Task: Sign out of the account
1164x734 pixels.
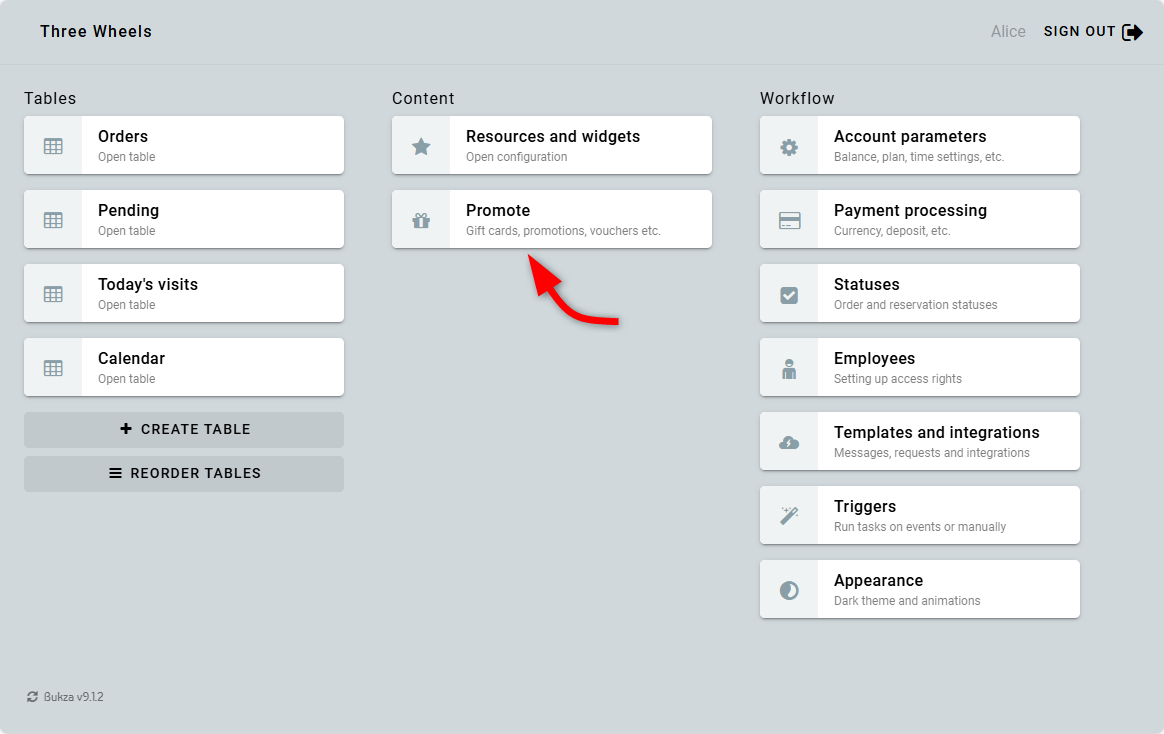Action: (1092, 32)
